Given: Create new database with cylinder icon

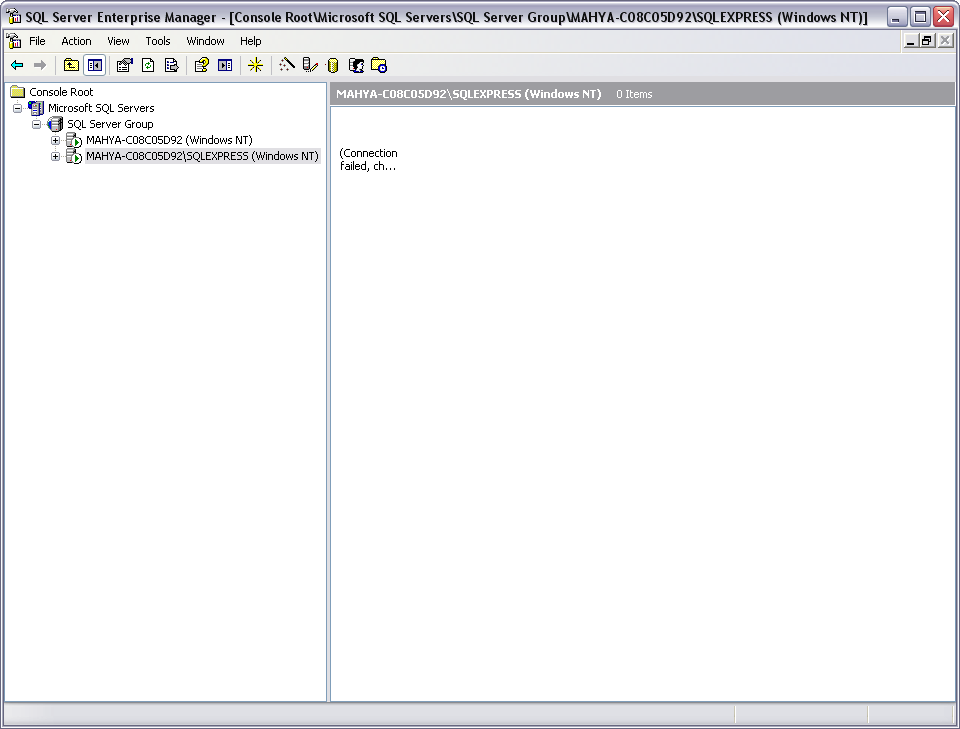Looking at the screenshot, I should click(x=333, y=65).
